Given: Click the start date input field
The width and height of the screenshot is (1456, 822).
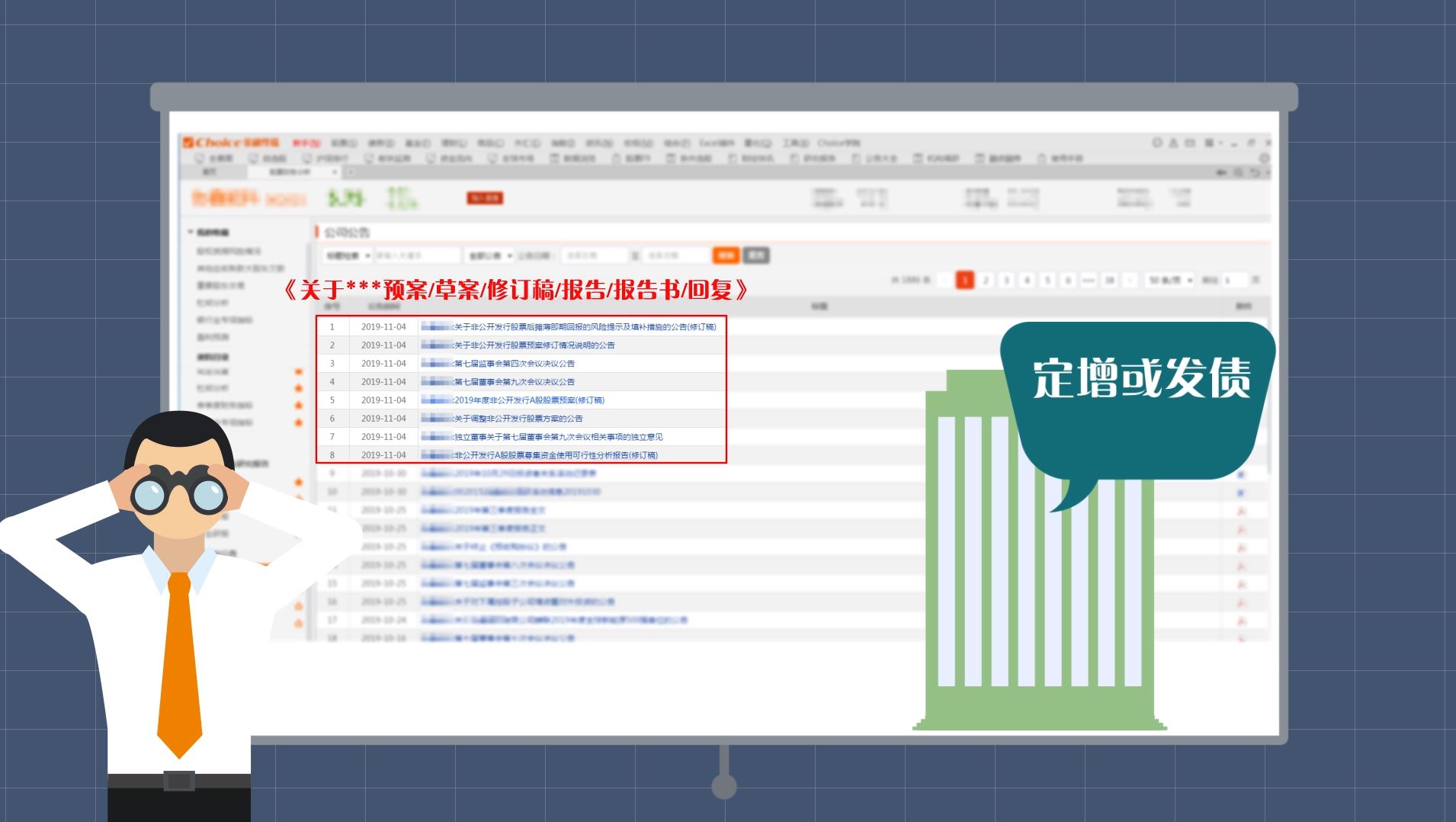Looking at the screenshot, I should point(594,255).
